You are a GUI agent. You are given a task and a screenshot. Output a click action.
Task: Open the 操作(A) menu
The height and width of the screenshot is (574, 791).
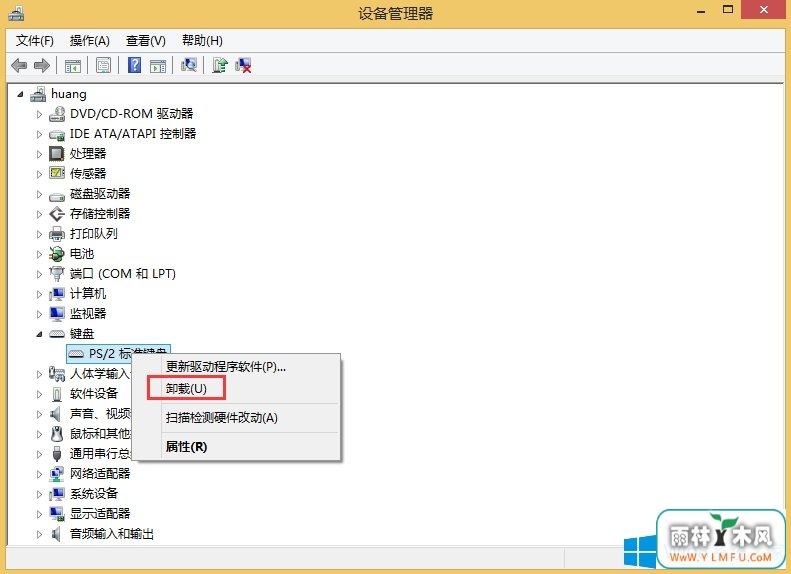point(89,40)
